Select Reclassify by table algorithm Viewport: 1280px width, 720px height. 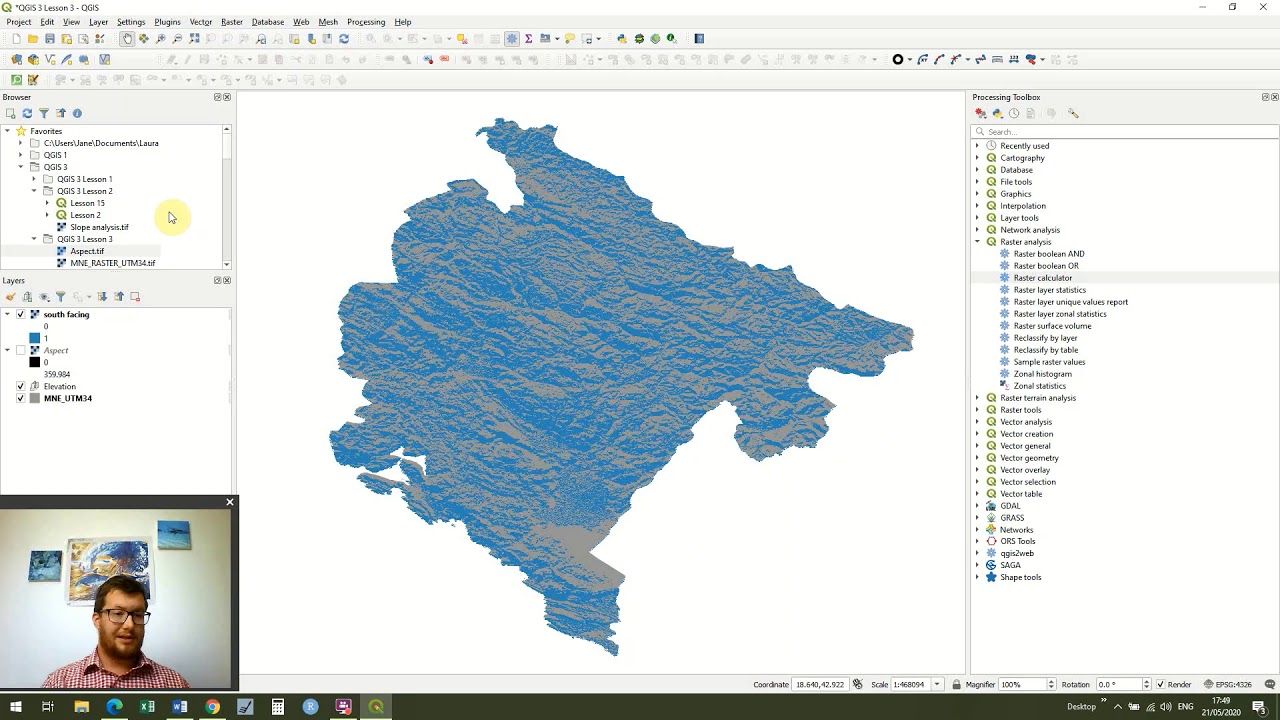(1045, 350)
